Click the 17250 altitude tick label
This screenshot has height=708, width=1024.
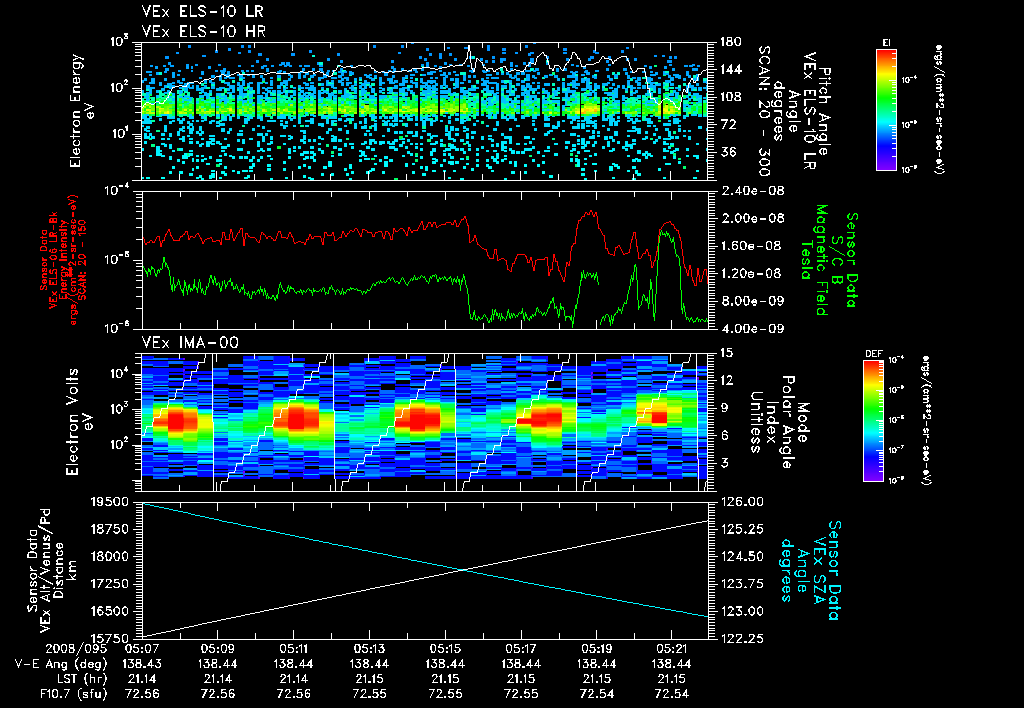click(111, 584)
